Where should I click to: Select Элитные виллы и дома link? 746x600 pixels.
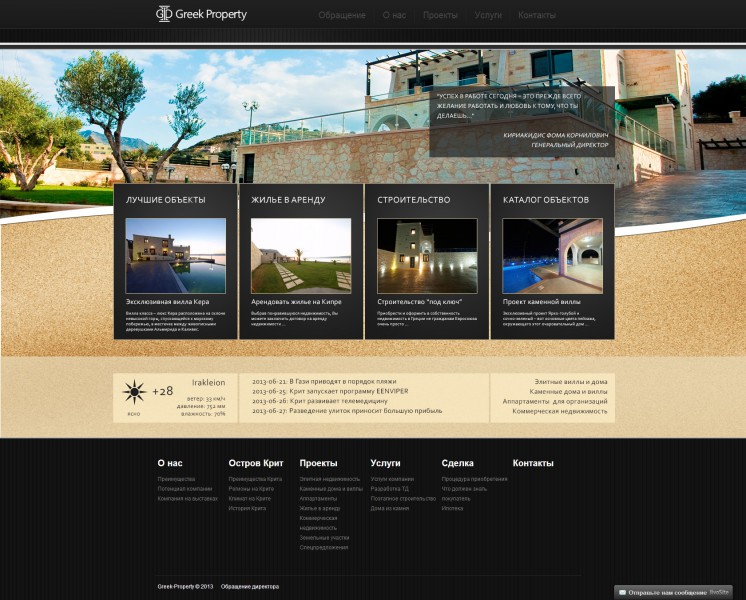[570, 382]
